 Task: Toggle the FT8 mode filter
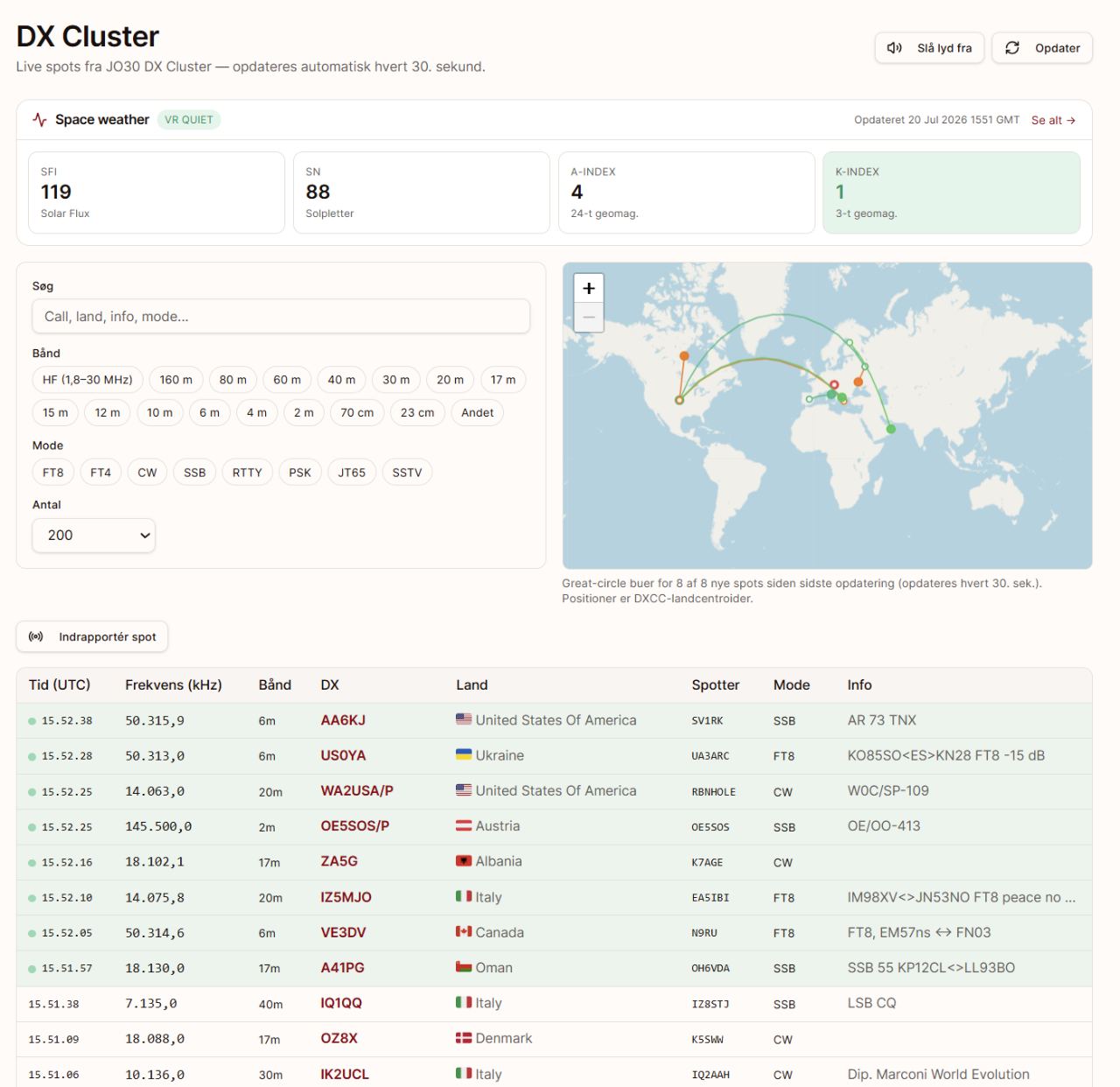(x=53, y=473)
